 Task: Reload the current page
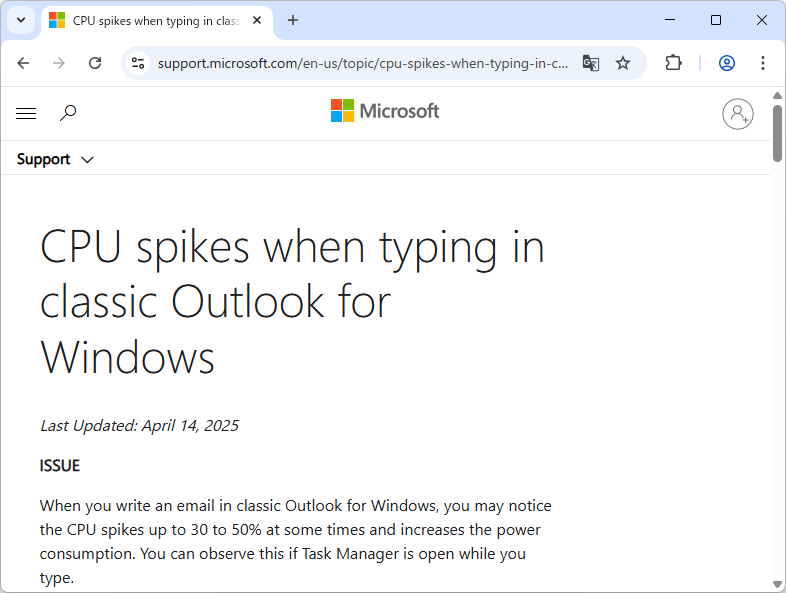tap(95, 63)
